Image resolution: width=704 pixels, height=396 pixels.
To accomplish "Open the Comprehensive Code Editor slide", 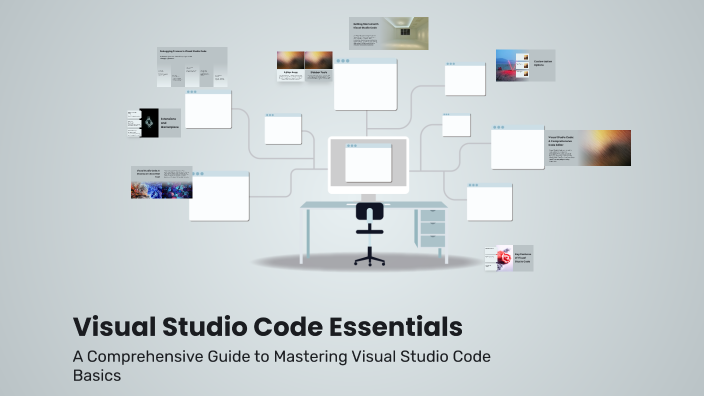I will [588, 148].
